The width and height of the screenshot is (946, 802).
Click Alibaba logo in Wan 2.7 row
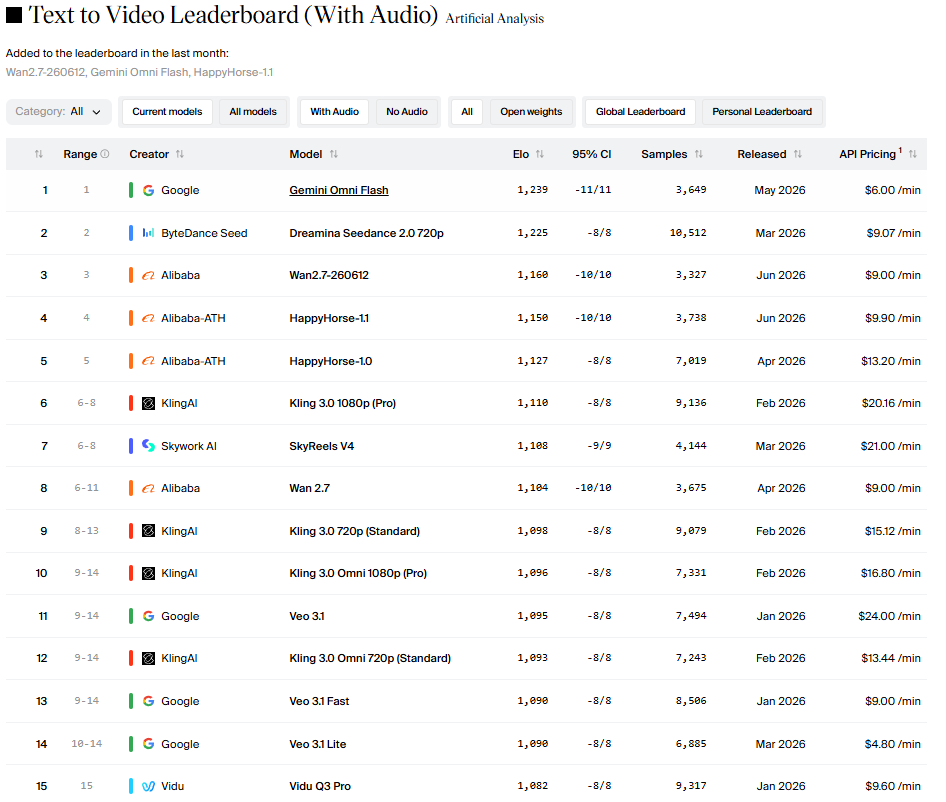click(148, 489)
